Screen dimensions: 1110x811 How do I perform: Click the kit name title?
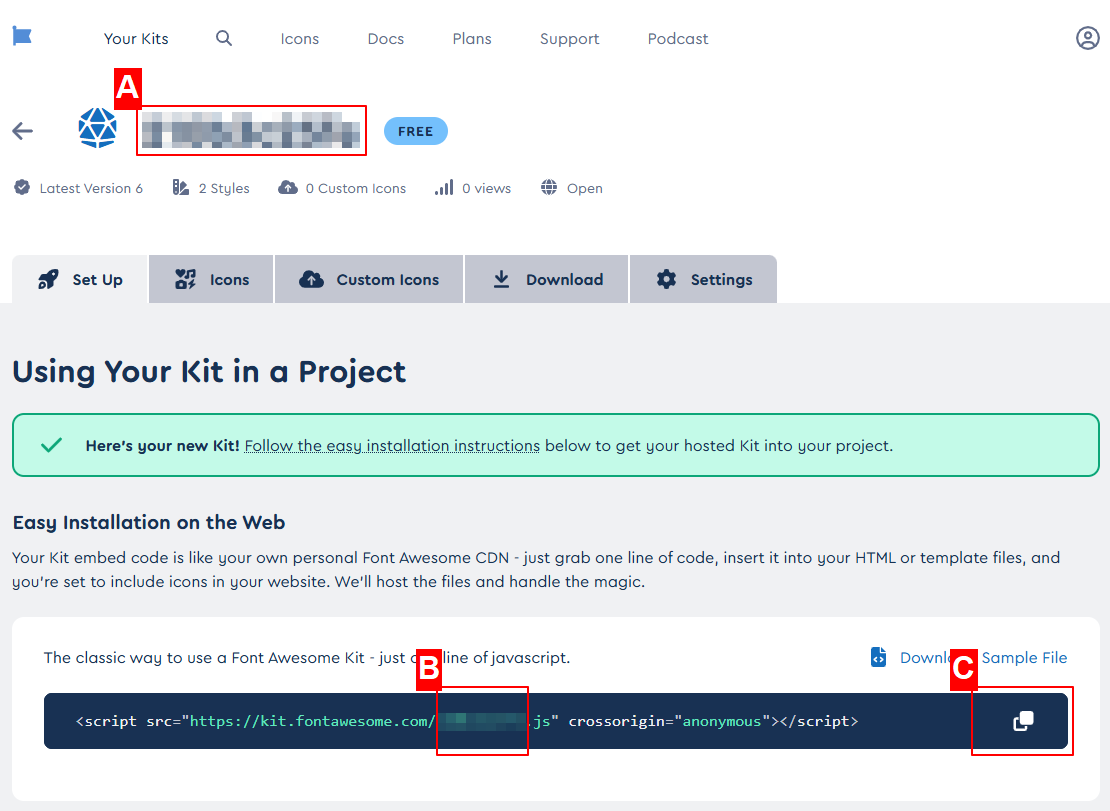[251, 131]
